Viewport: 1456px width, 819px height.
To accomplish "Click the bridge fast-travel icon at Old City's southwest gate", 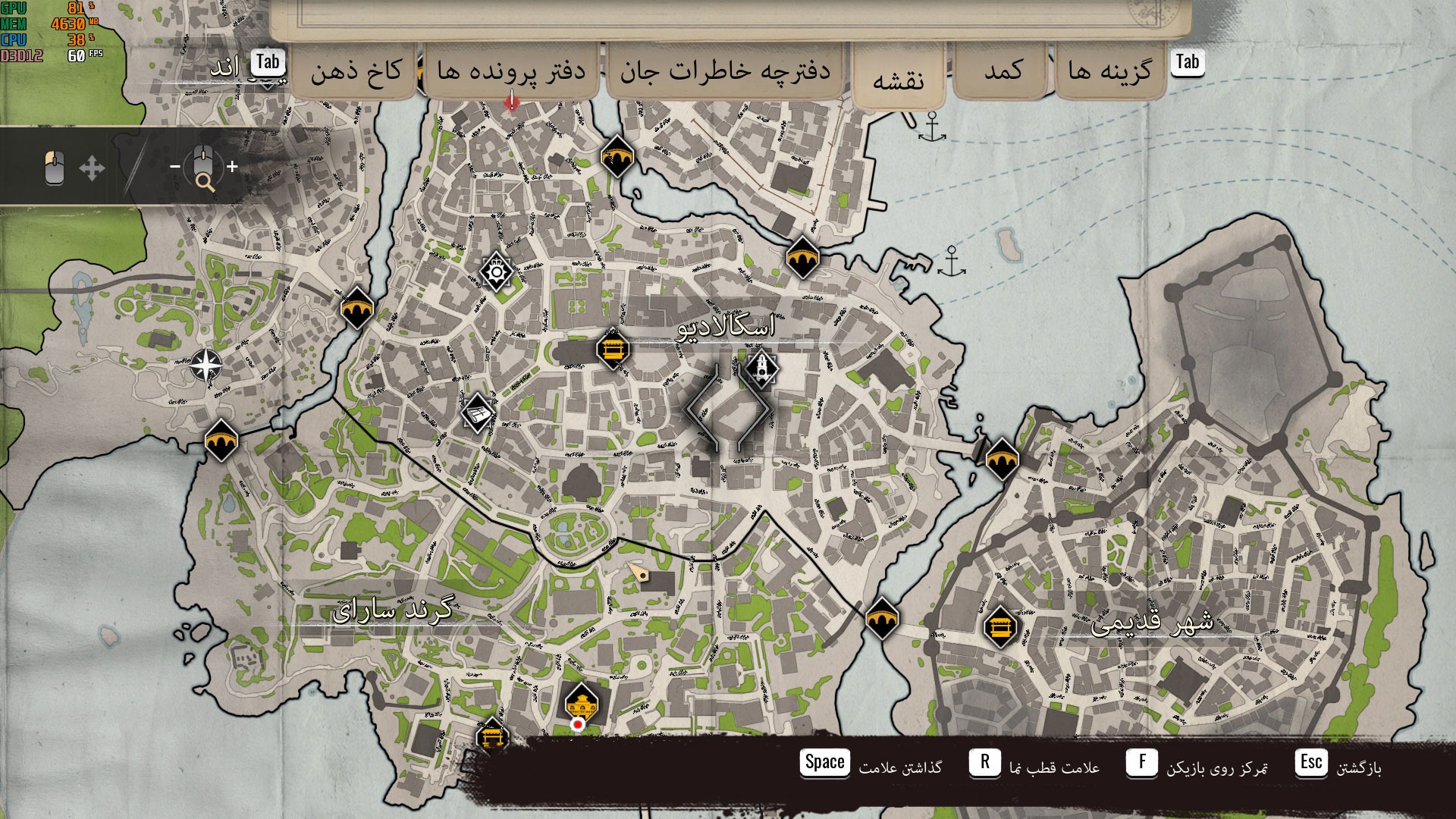I will click(882, 619).
